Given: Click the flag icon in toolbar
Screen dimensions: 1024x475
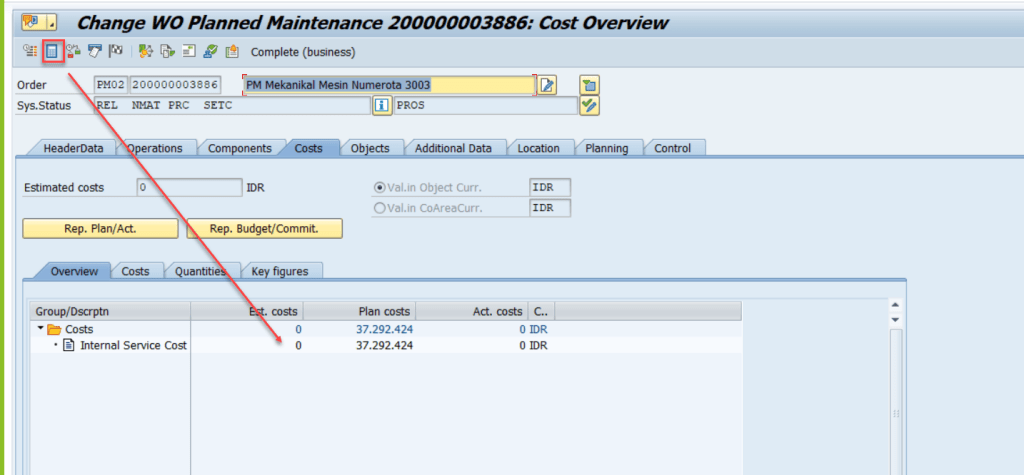Looking at the screenshot, I should (116, 51).
